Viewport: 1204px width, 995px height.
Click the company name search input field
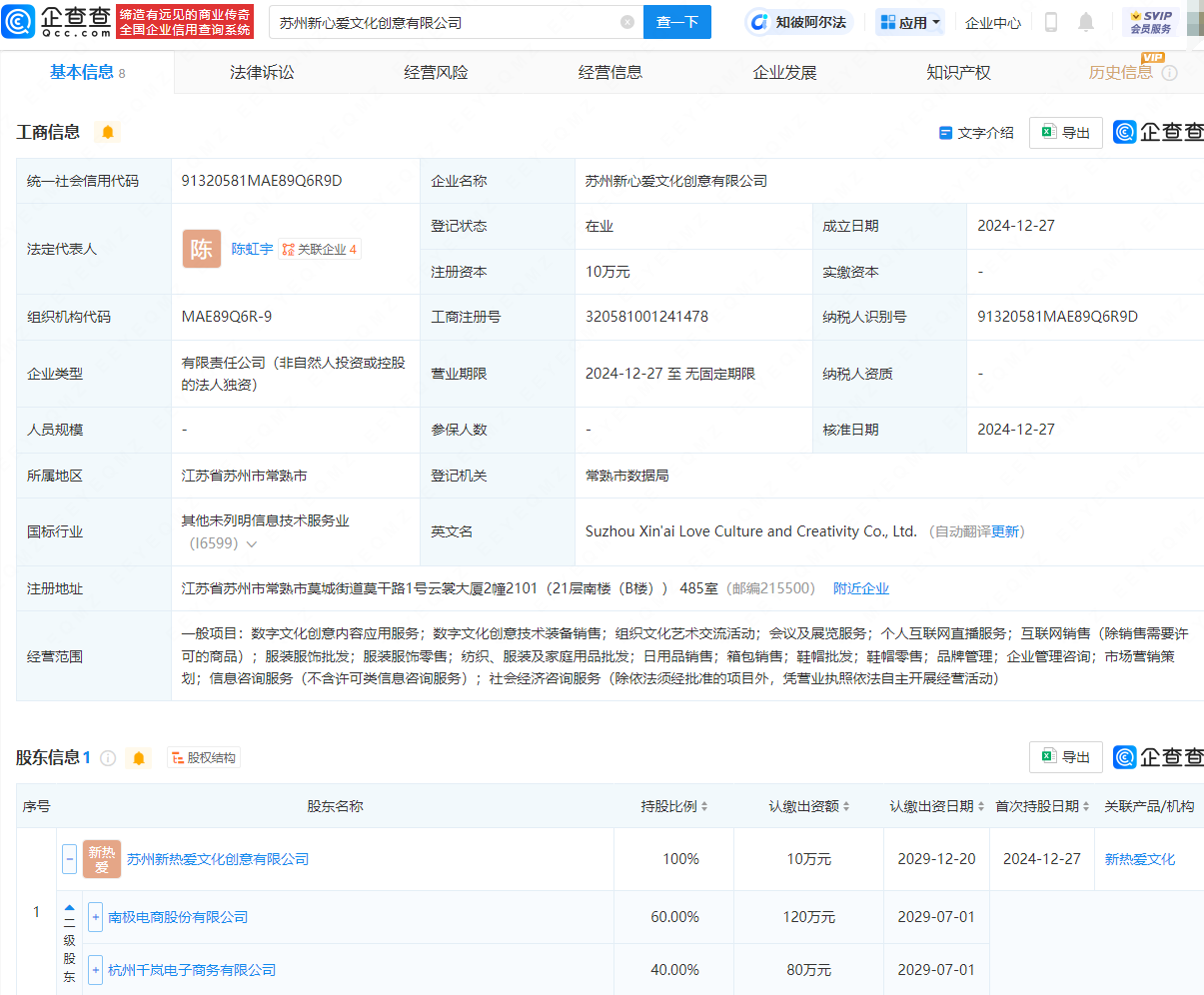click(x=445, y=22)
